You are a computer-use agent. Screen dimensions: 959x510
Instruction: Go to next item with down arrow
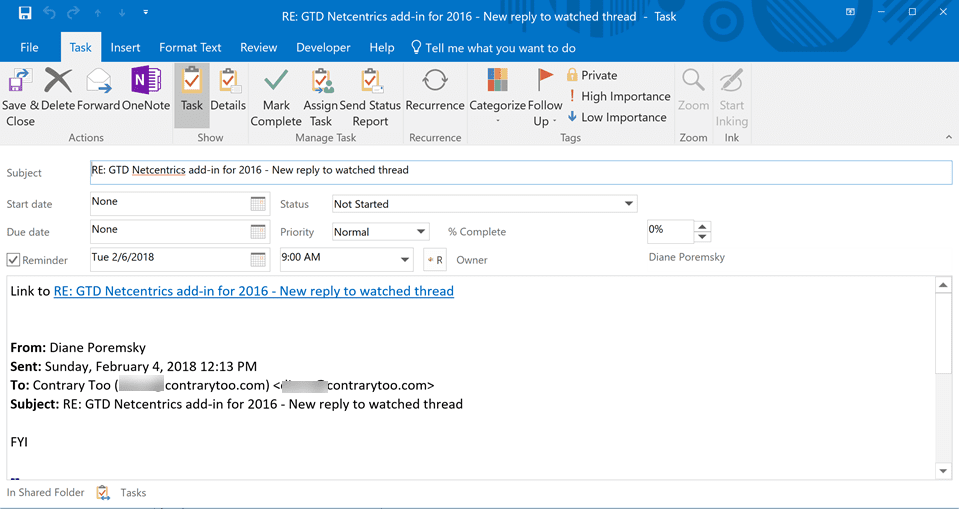[122, 12]
